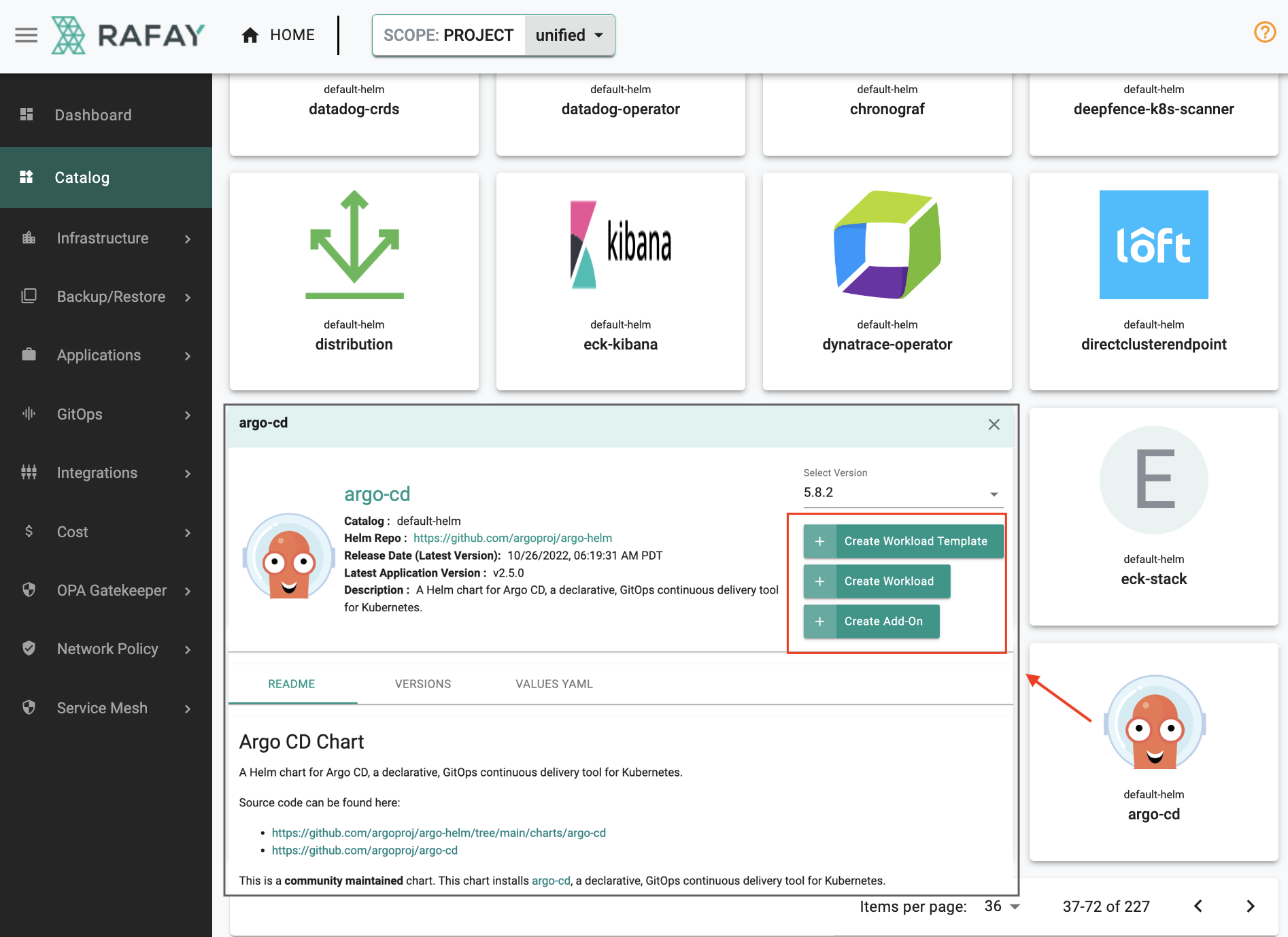The image size is (1288, 937).
Task: Click the Argo CD Chart heading
Action: tap(301, 742)
